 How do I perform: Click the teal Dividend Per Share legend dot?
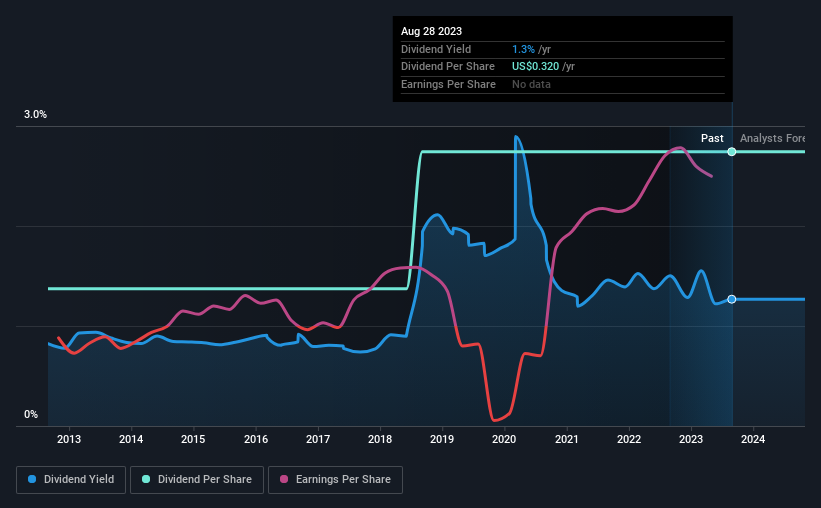coord(146,479)
